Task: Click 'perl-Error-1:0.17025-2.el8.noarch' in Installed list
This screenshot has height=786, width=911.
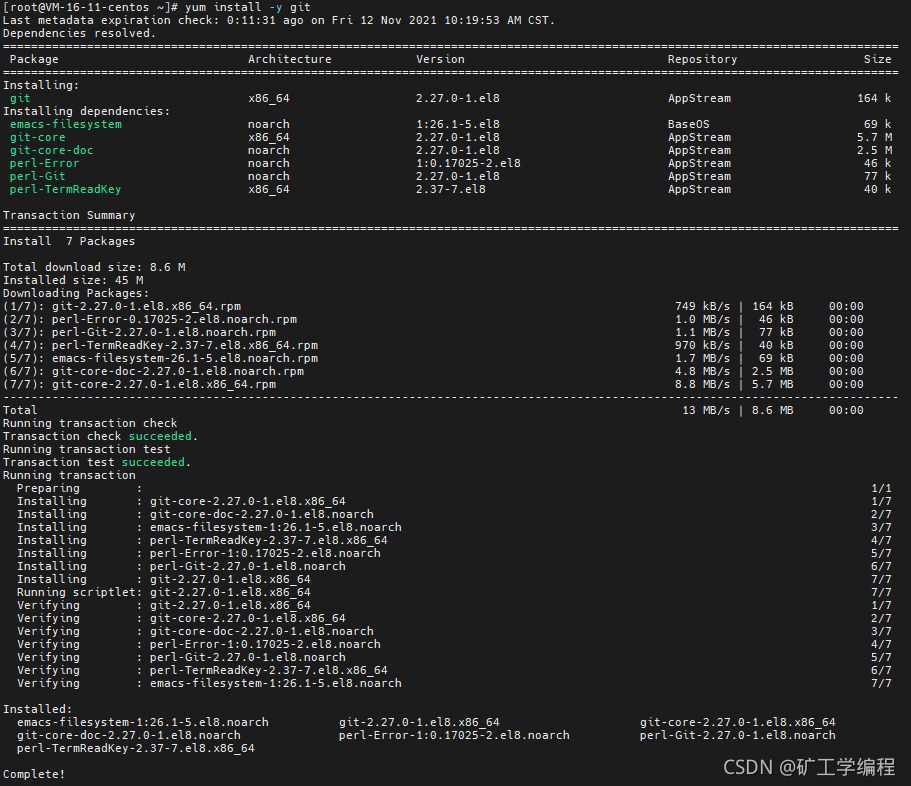Action: tap(454, 735)
